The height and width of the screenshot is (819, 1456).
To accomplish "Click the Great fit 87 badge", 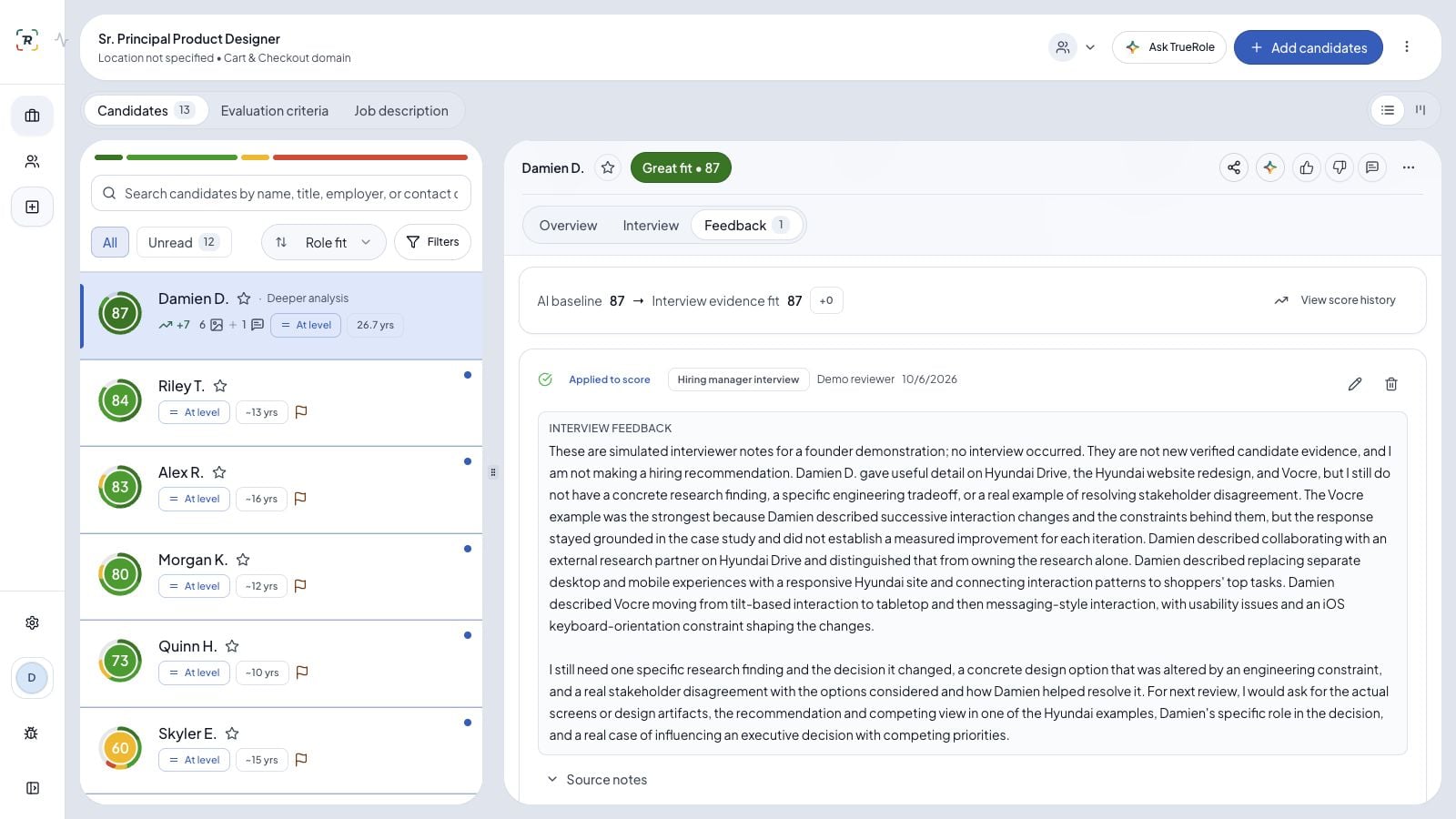I will [681, 167].
